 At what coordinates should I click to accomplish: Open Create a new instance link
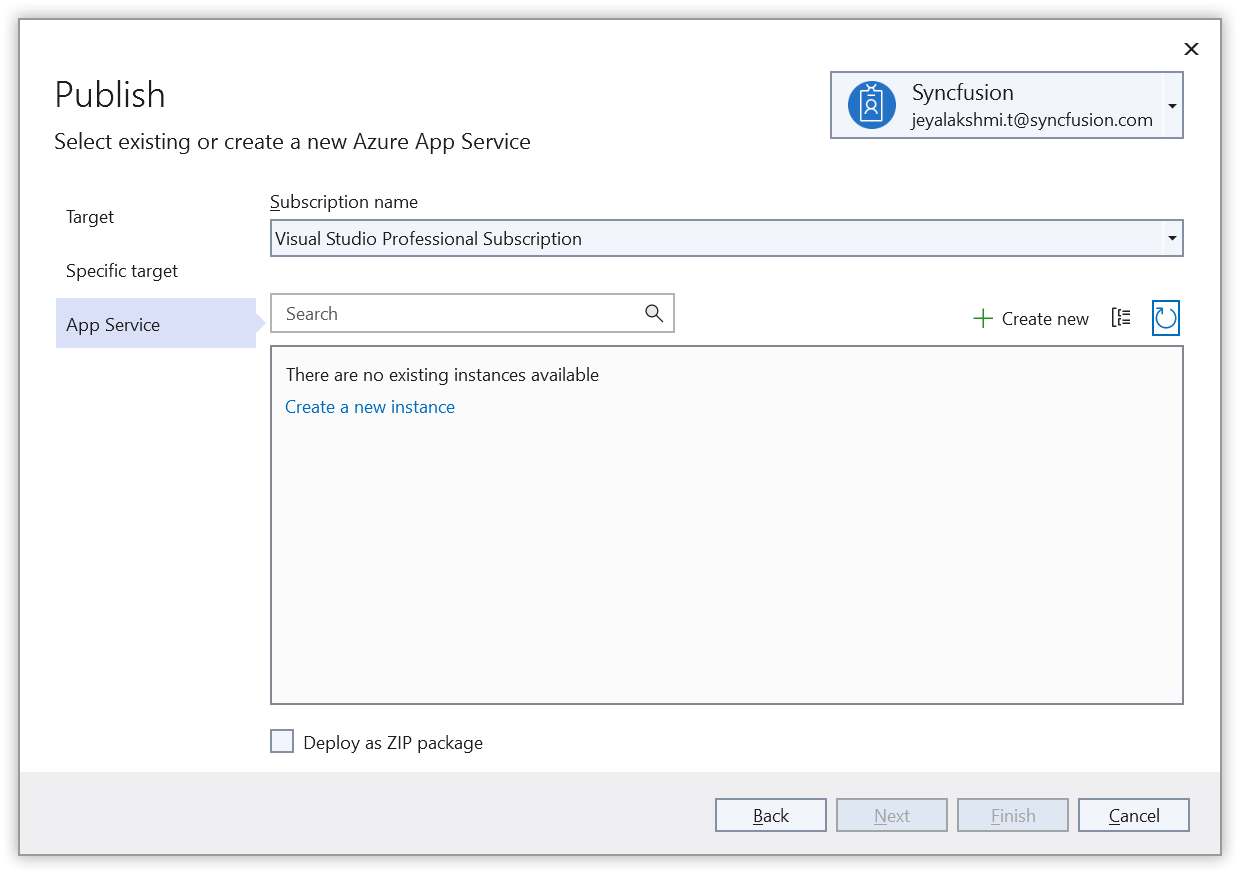click(369, 406)
